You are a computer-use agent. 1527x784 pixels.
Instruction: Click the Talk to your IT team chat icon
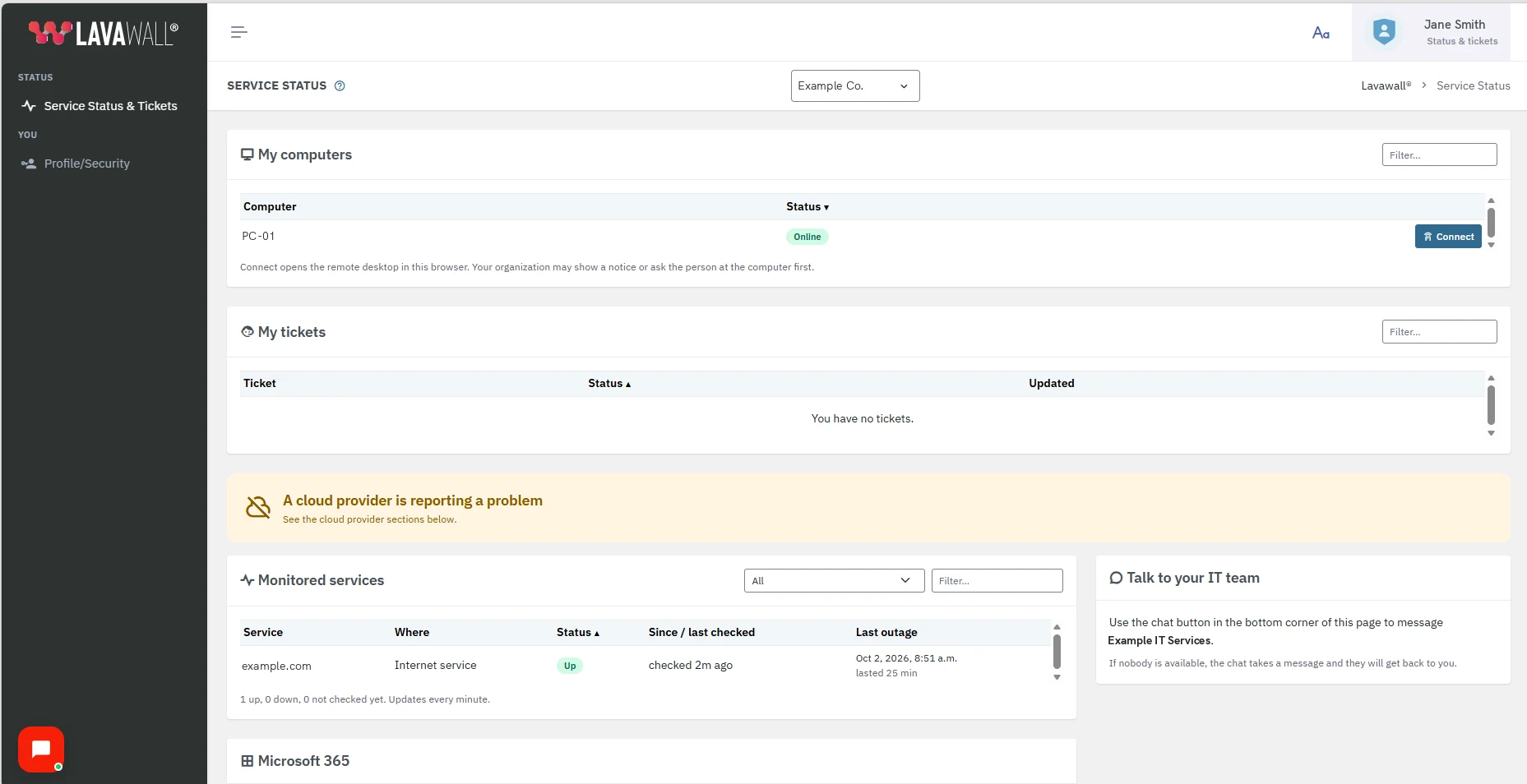(x=1116, y=578)
